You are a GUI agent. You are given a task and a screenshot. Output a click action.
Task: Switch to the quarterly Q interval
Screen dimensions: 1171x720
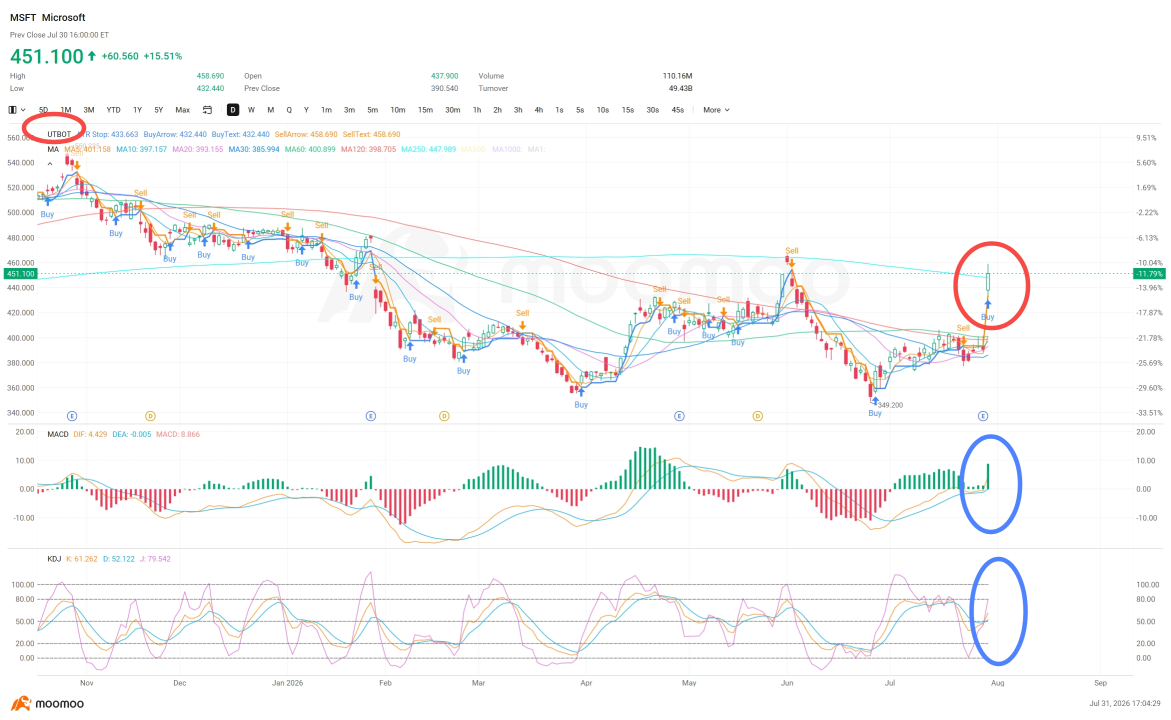(289, 110)
